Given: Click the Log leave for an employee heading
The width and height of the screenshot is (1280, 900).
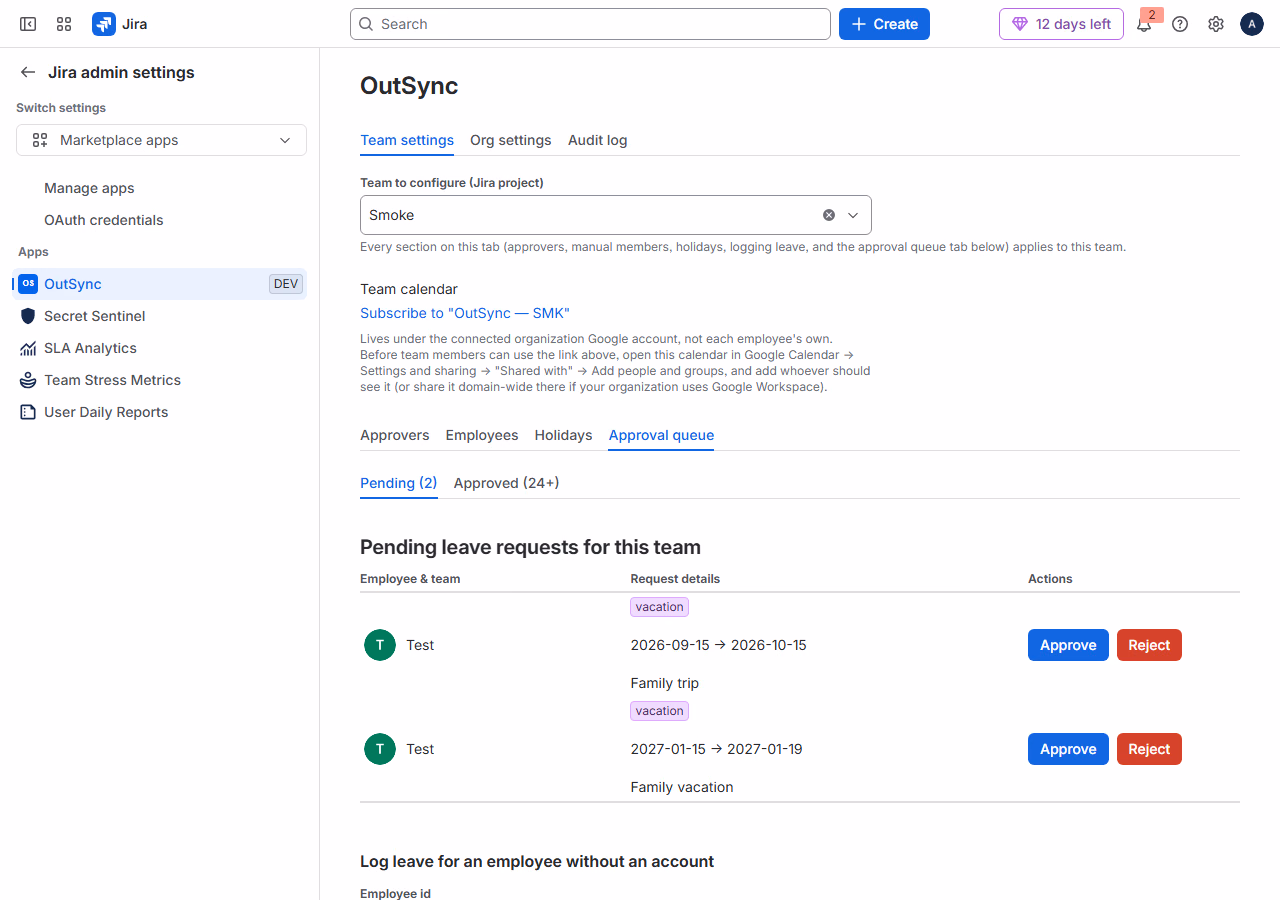Looking at the screenshot, I should 537,861.
